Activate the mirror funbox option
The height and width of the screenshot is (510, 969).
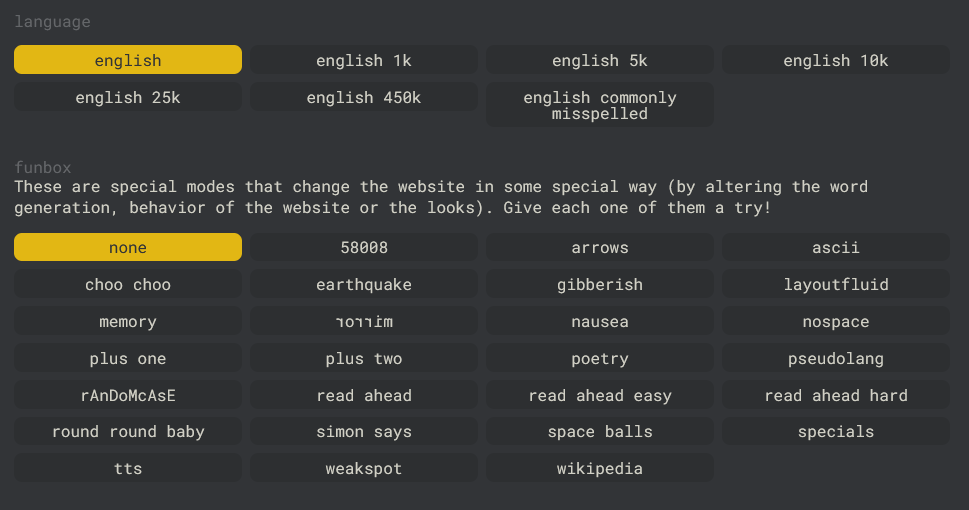[363, 321]
